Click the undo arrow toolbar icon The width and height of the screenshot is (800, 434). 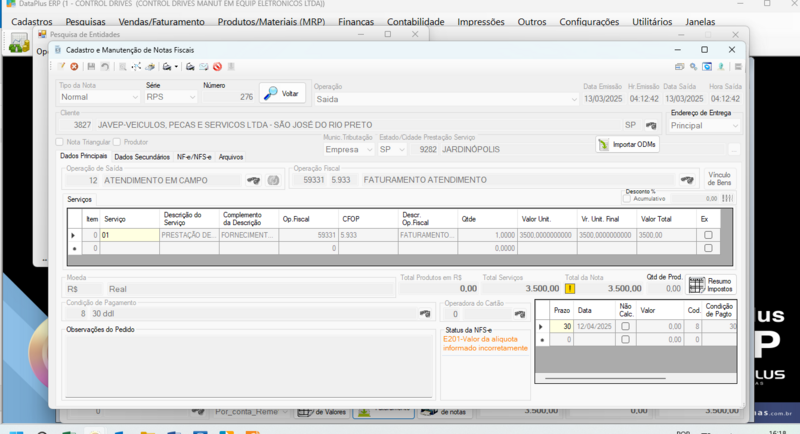point(105,66)
